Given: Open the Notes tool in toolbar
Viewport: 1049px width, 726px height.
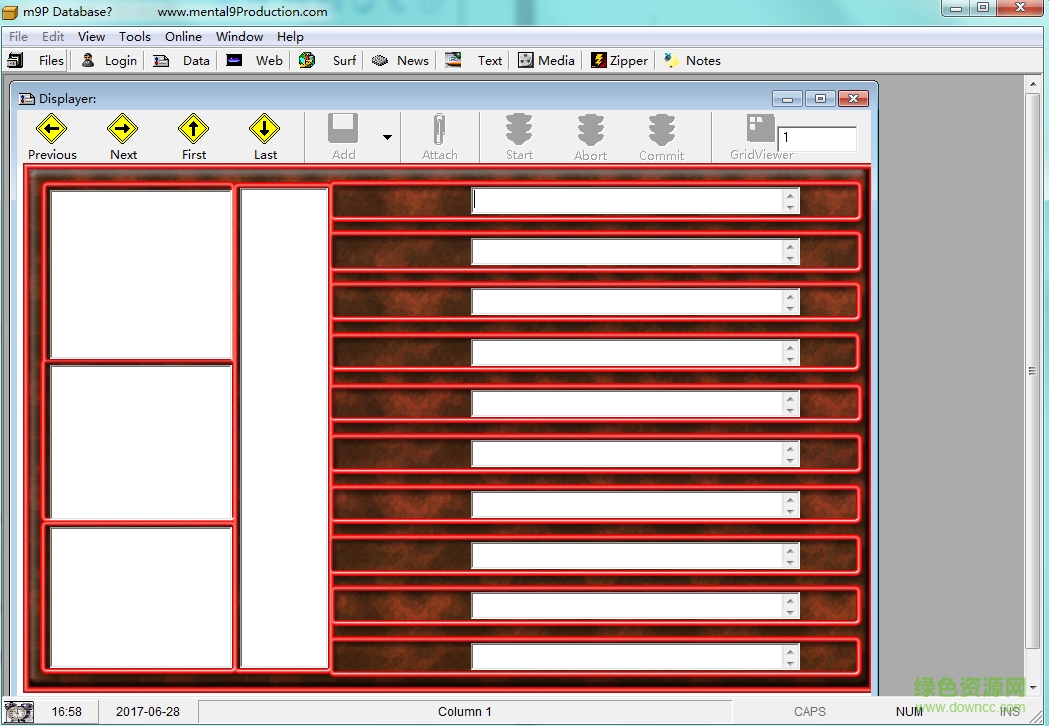Looking at the screenshot, I should [691, 60].
